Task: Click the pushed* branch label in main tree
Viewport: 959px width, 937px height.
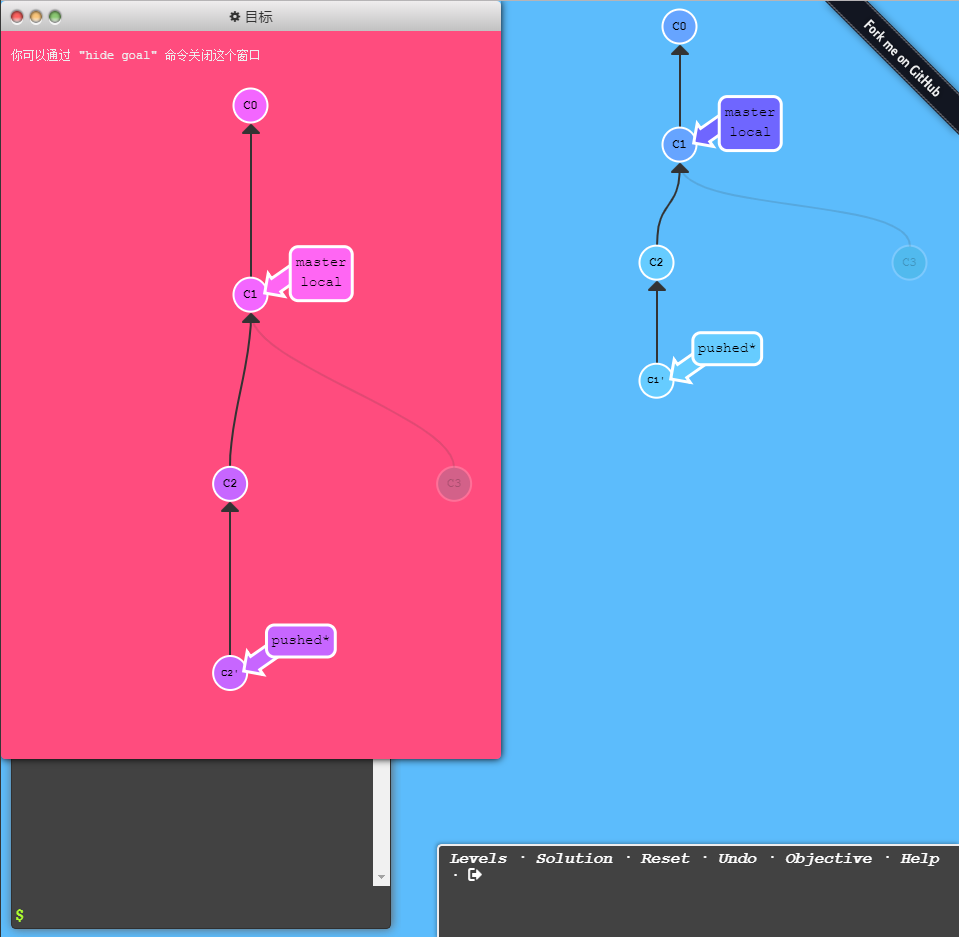Action: [x=727, y=349]
